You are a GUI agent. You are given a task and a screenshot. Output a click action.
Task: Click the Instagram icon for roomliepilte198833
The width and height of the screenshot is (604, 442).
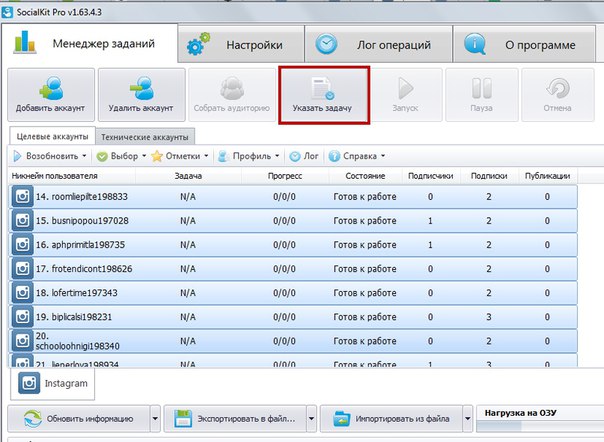point(22,197)
